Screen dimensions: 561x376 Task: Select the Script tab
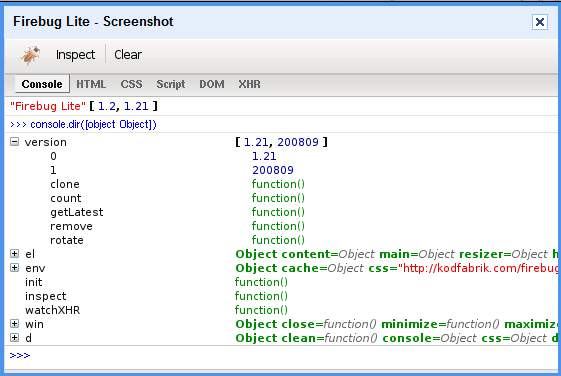pos(171,84)
